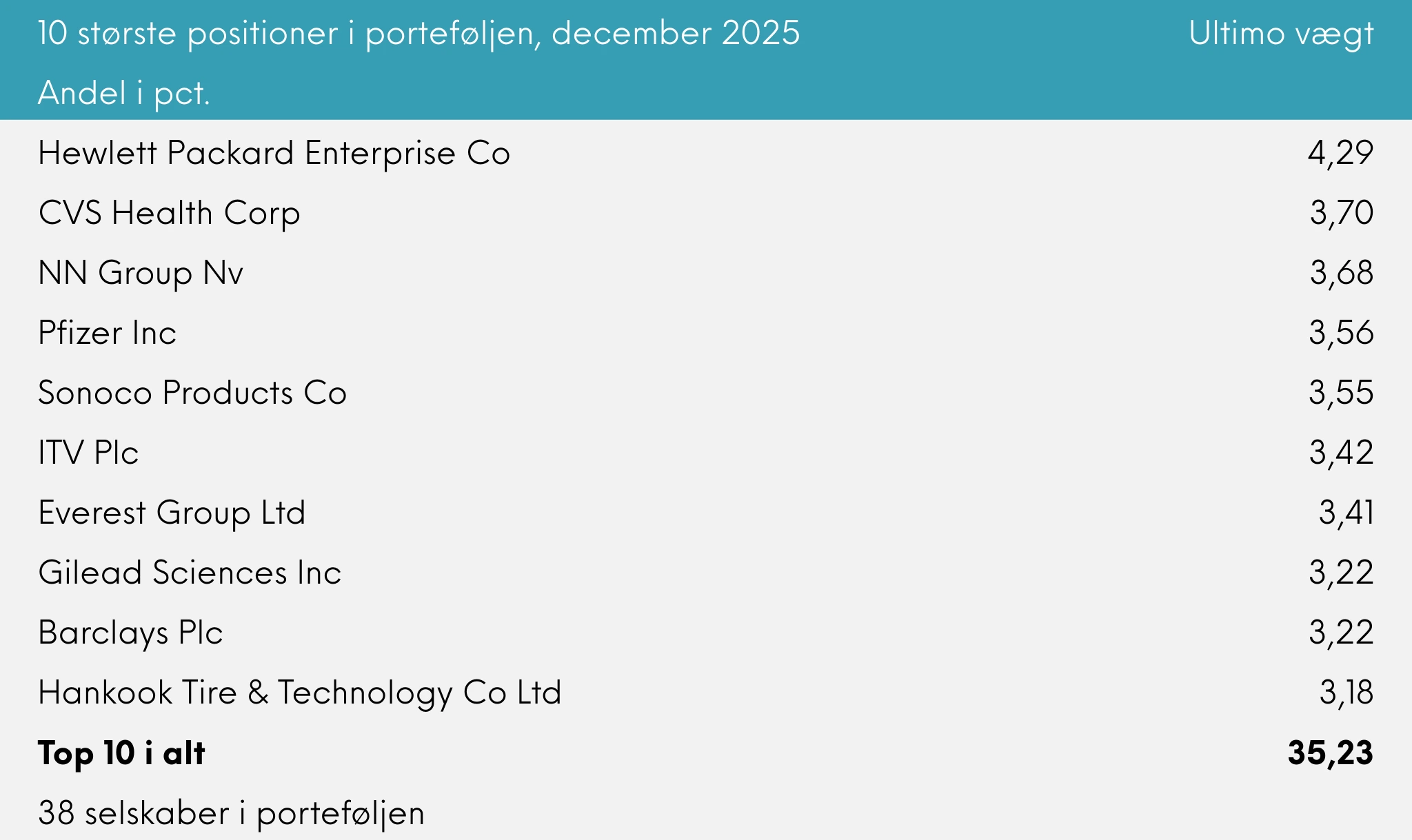The height and width of the screenshot is (840, 1412).
Task: Click the bold Top 10 i alt label
Action: [x=121, y=752]
